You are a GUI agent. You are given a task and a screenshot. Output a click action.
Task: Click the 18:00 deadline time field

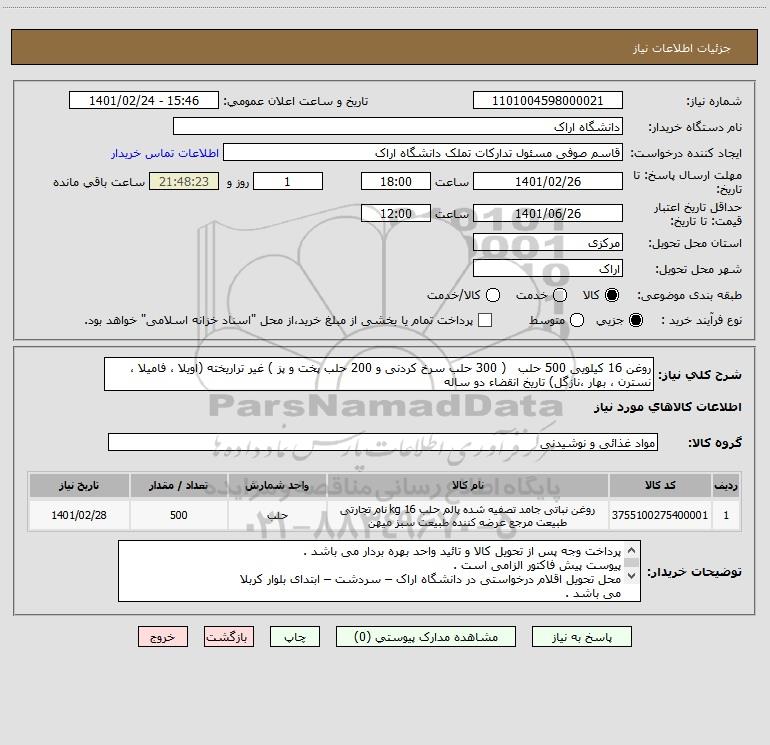(x=396, y=181)
